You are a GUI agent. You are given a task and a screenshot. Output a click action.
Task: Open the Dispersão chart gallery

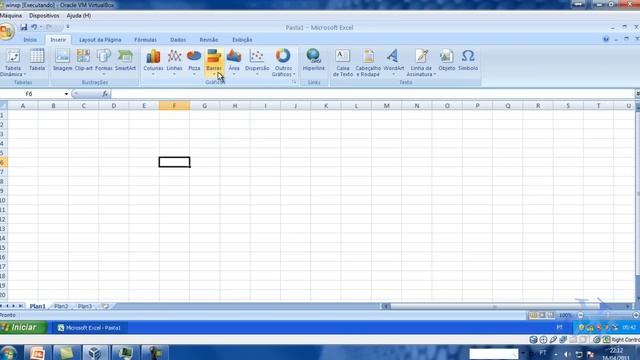(257, 62)
